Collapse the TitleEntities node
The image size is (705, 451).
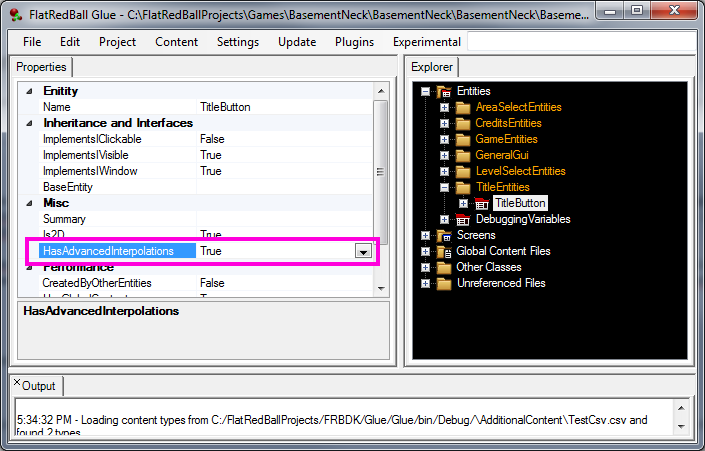(444, 188)
